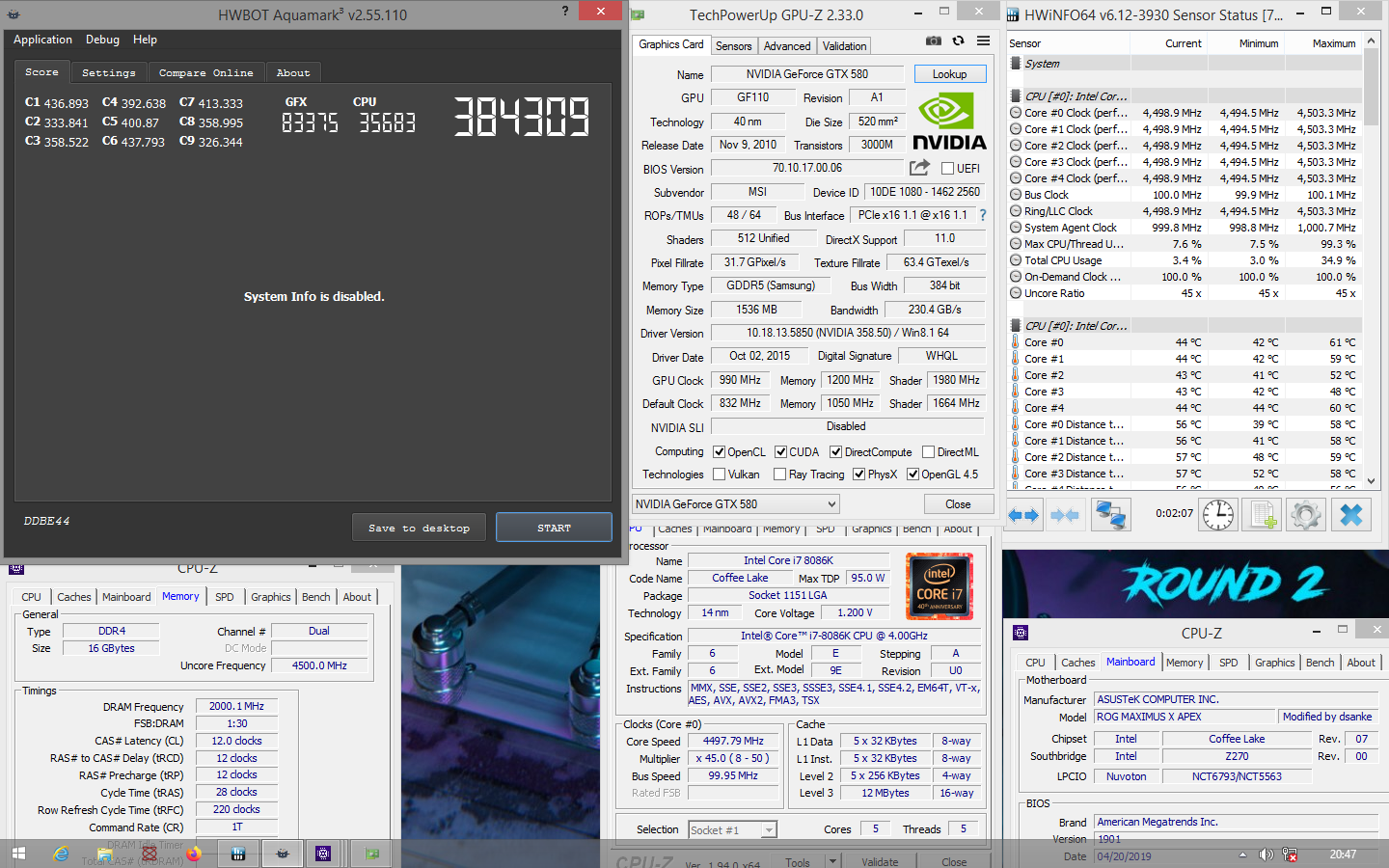Launch Internet Explorer from the taskbar
This screenshot has height=868, width=1389.
coord(61,854)
